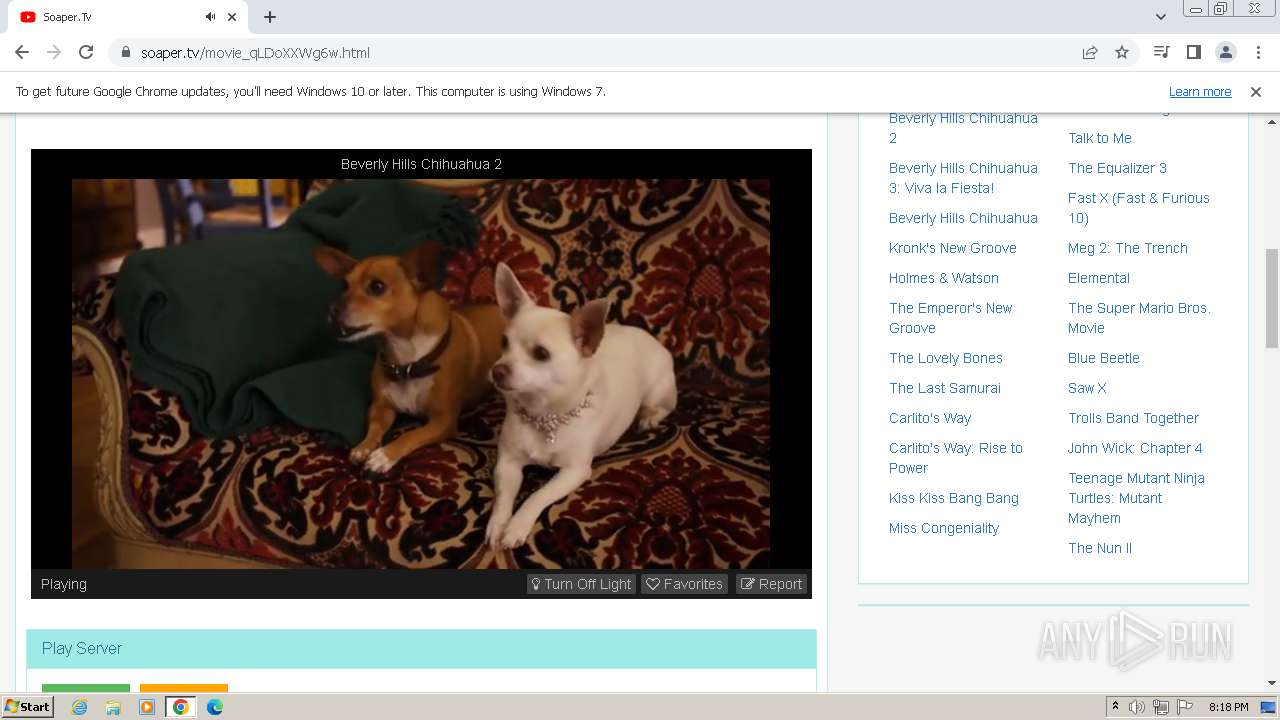Click the browser forward arrow
Image resolution: width=1280 pixels, height=720 pixels.
[x=54, y=53]
